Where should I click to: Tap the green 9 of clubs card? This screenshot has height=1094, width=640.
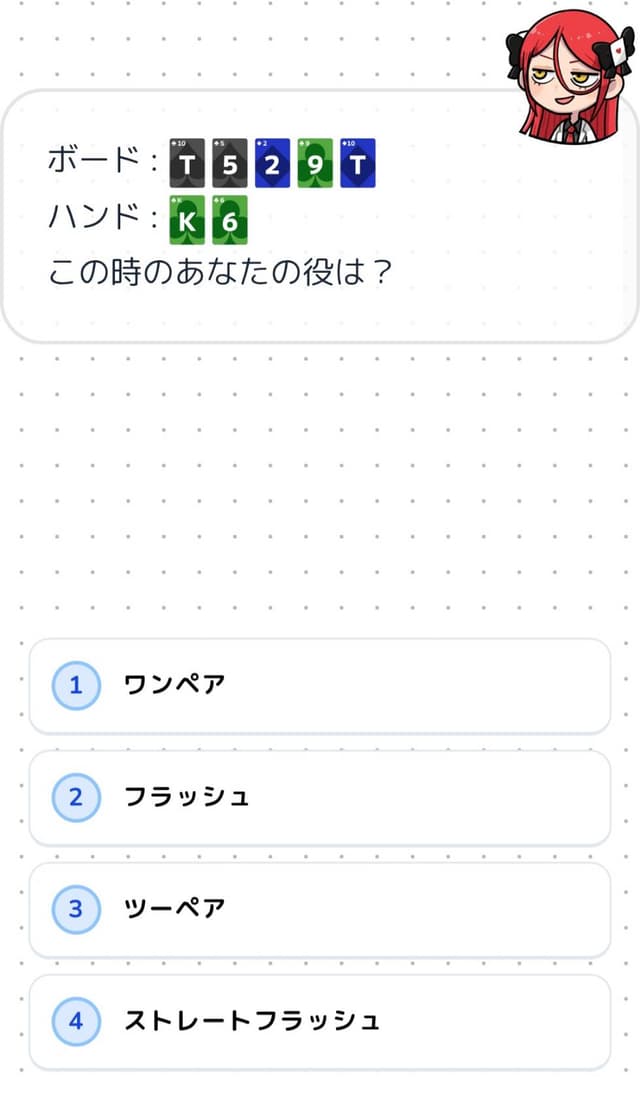315,163
